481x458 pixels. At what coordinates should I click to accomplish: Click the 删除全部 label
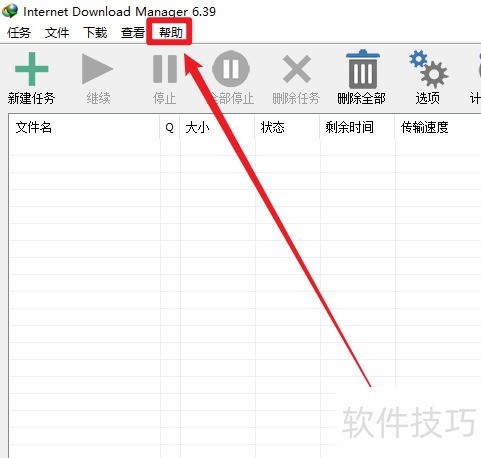click(x=361, y=98)
